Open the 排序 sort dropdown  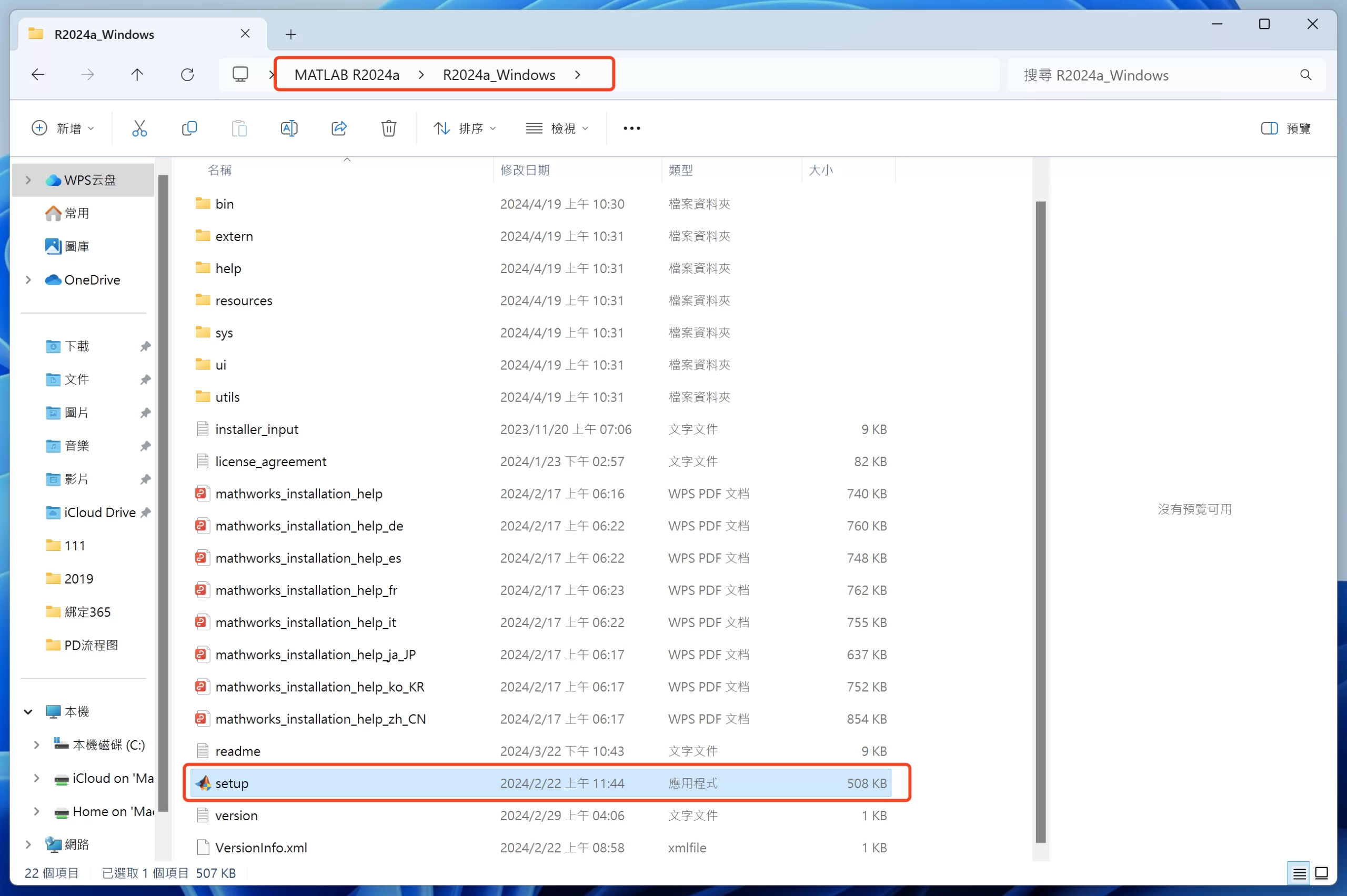coord(465,128)
